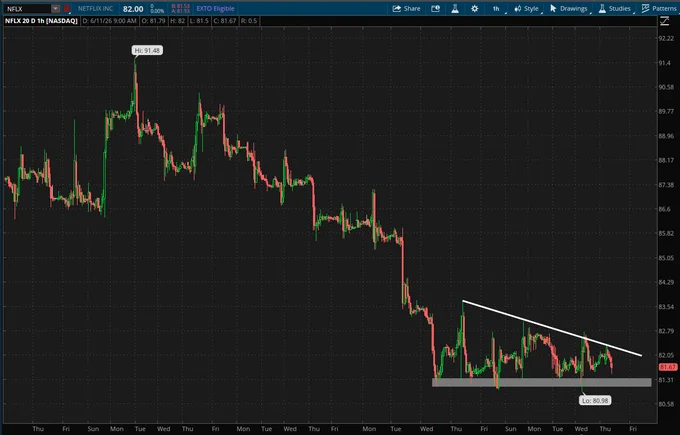Open the 1h timeframe dropdown
Image resolution: width=680 pixels, height=435 pixels.
tap(497, 9)
